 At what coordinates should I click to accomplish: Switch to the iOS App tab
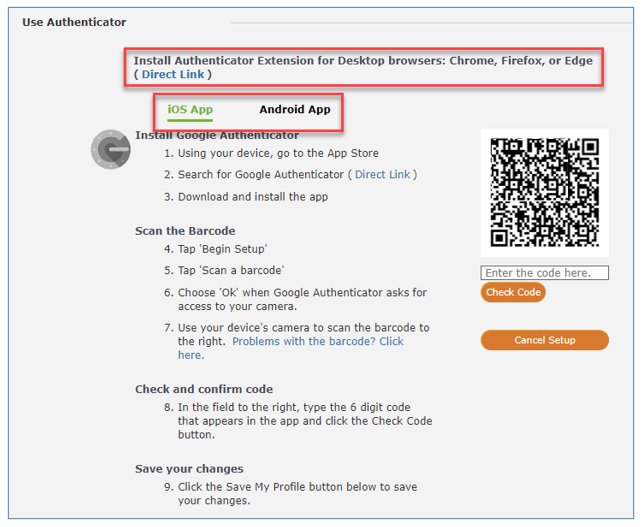tap(190, 110)
